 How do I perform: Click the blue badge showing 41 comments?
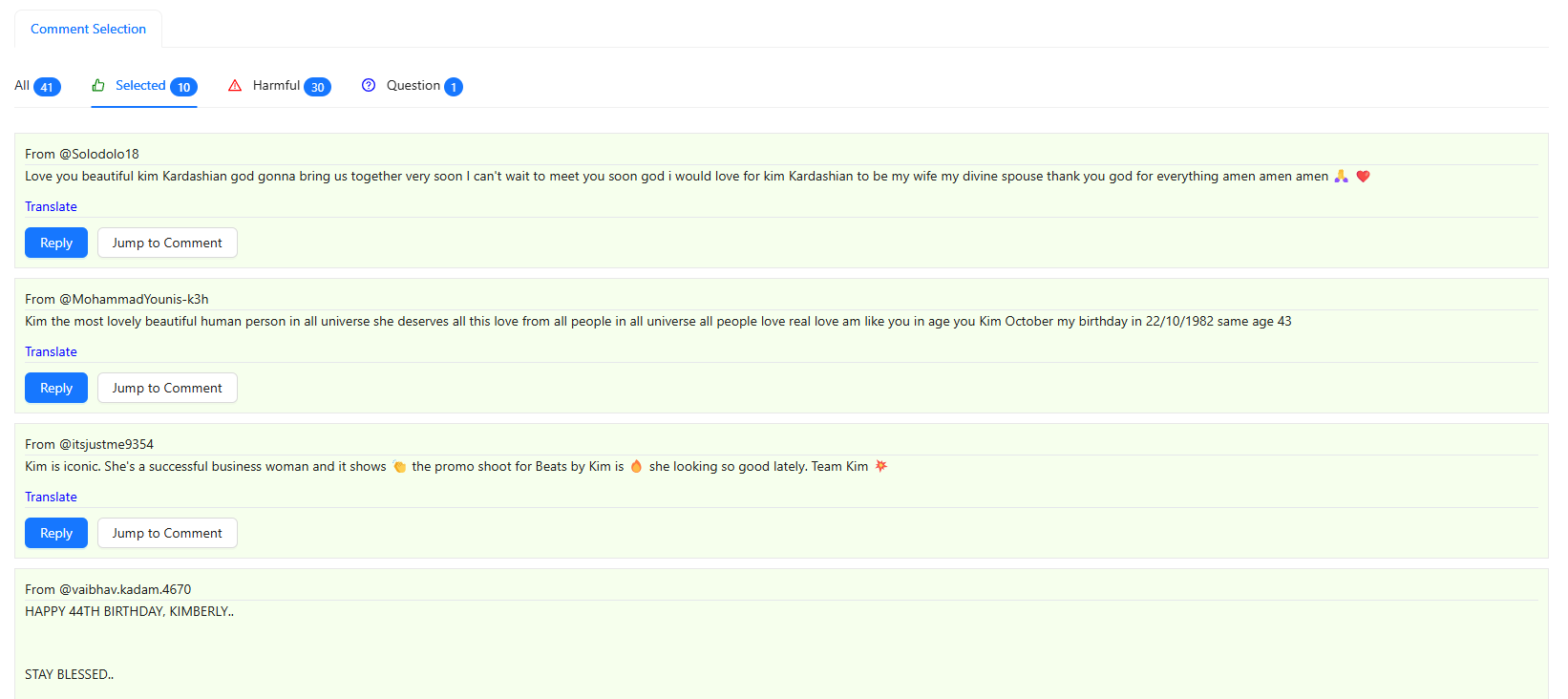point(49,86)
